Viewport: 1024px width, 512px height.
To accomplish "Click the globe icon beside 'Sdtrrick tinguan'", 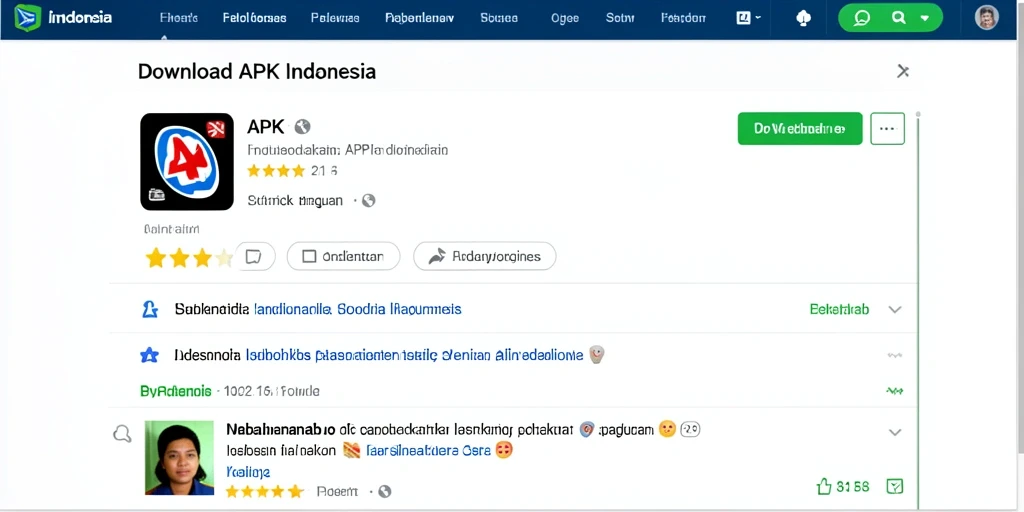I will pos(368,200).
